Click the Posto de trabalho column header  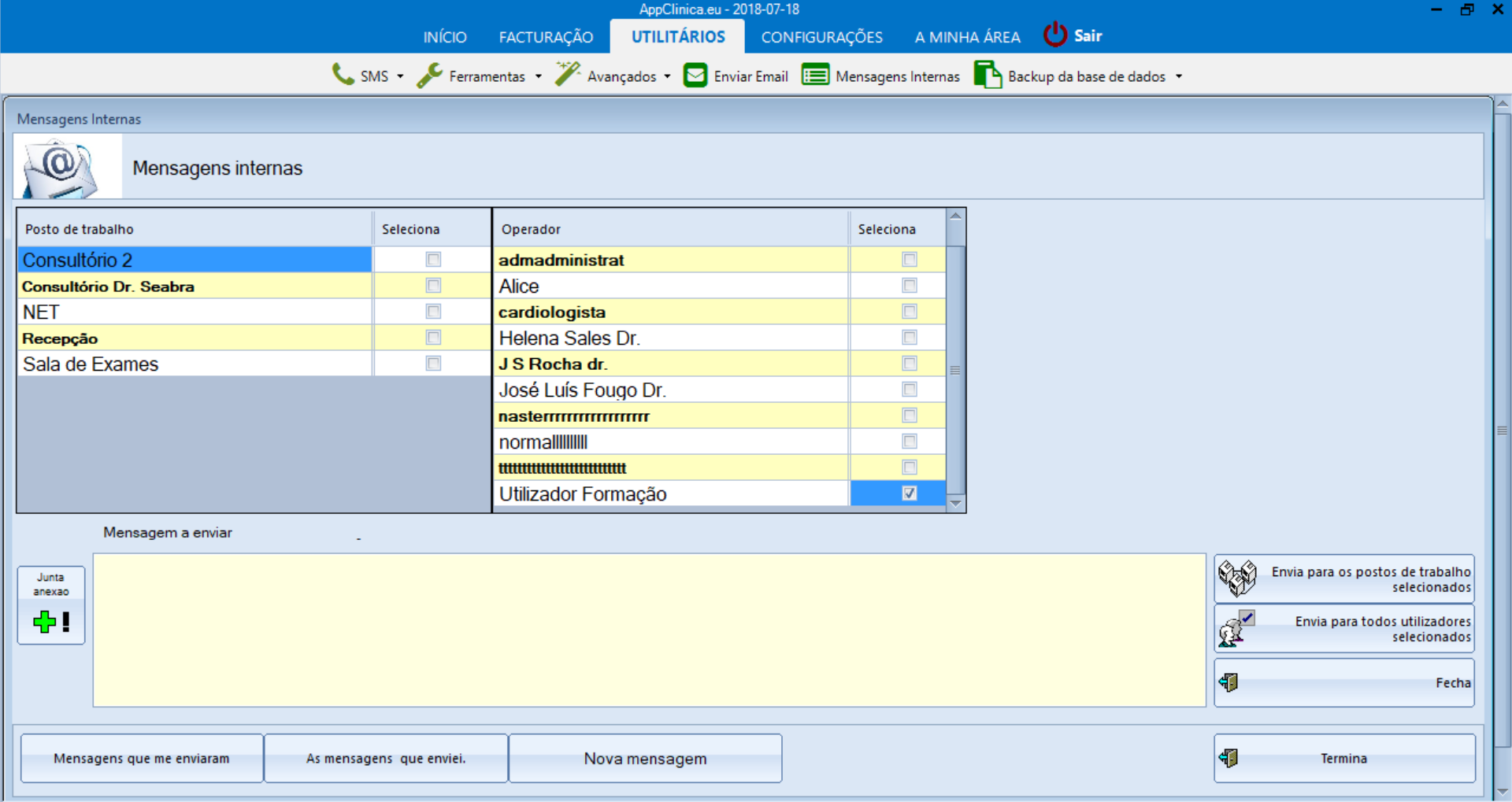coord(195,229)
